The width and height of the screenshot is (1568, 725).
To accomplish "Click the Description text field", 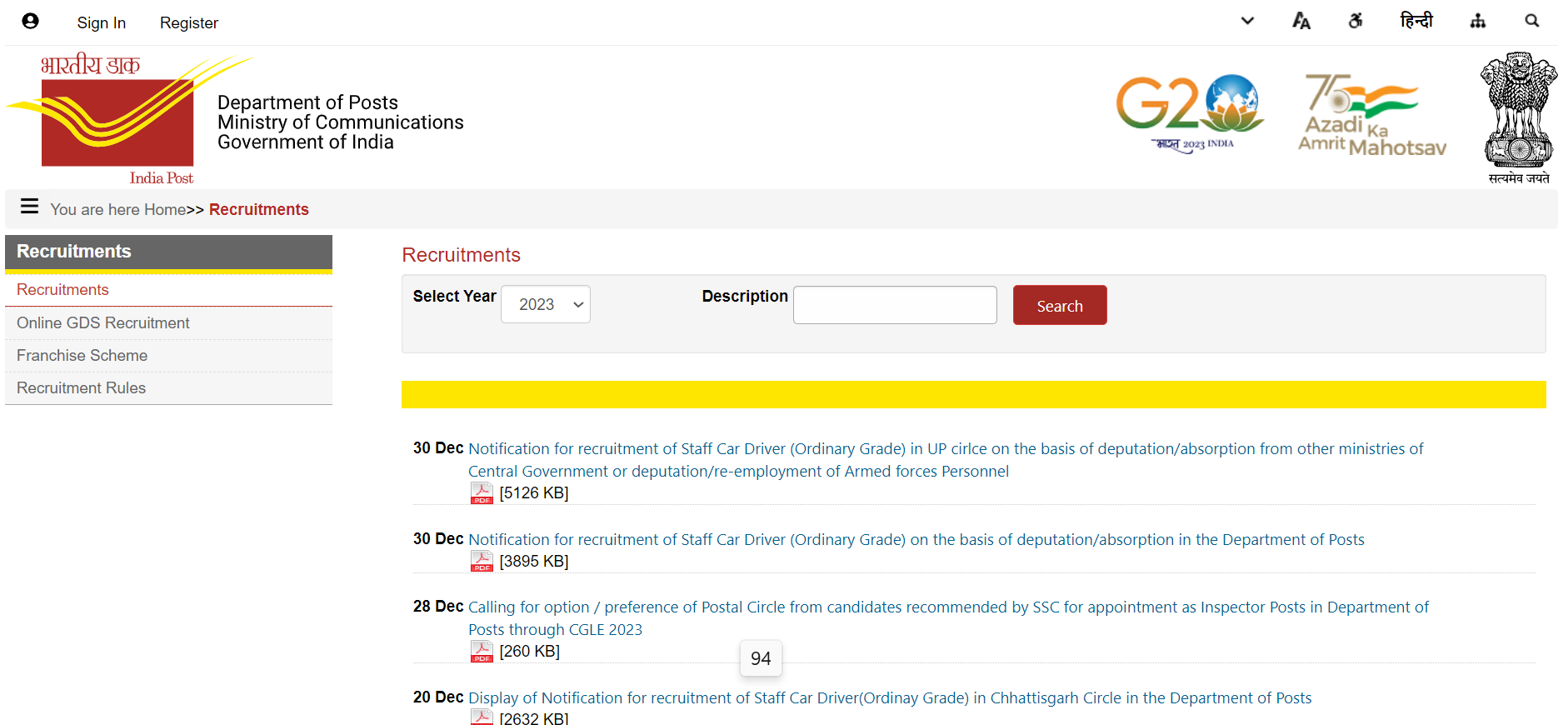I will coord(895,305).
